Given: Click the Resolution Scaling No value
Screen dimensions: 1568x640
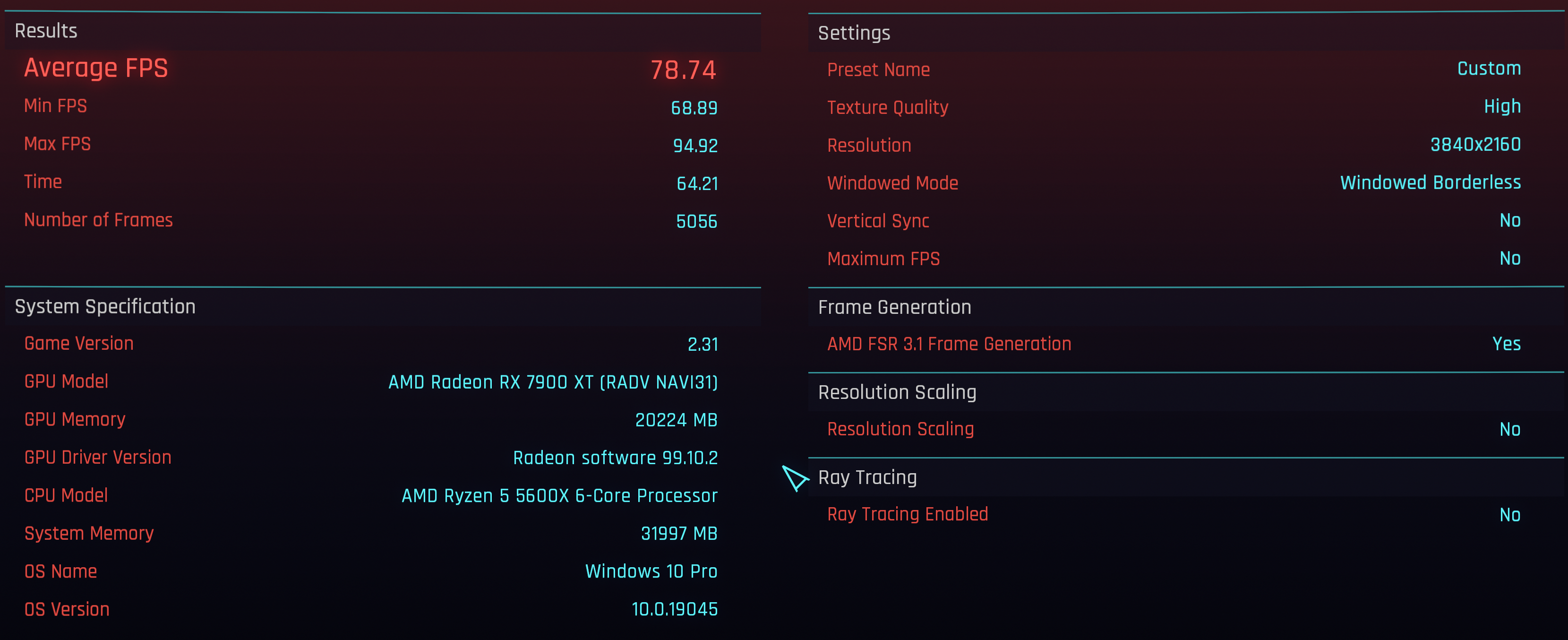Looking at the screenshot, I should click(1509, 429).
